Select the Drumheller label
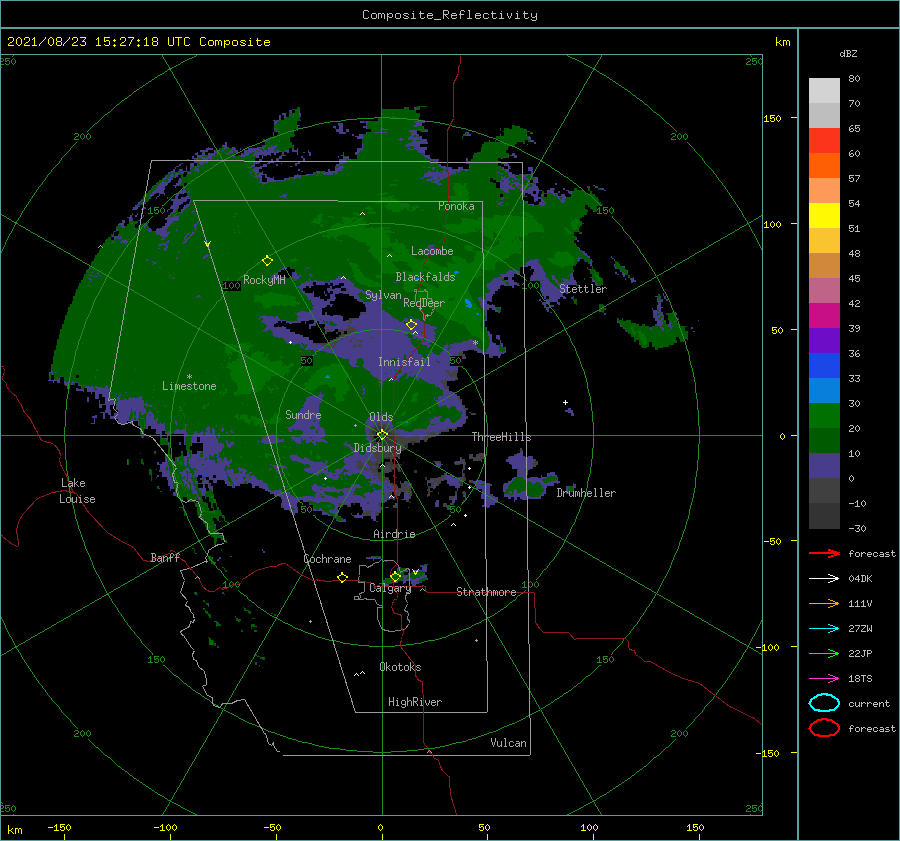900x841 pixels. [x=586, y=493]
